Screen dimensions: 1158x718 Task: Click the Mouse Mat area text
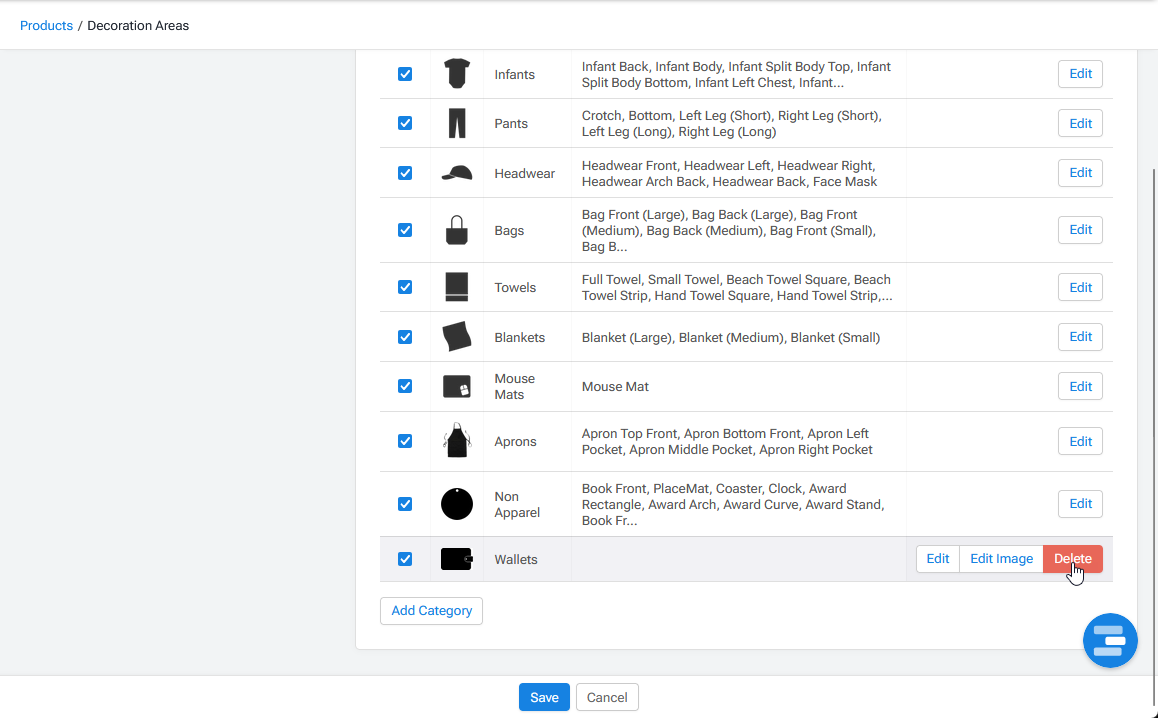[615, 386]
